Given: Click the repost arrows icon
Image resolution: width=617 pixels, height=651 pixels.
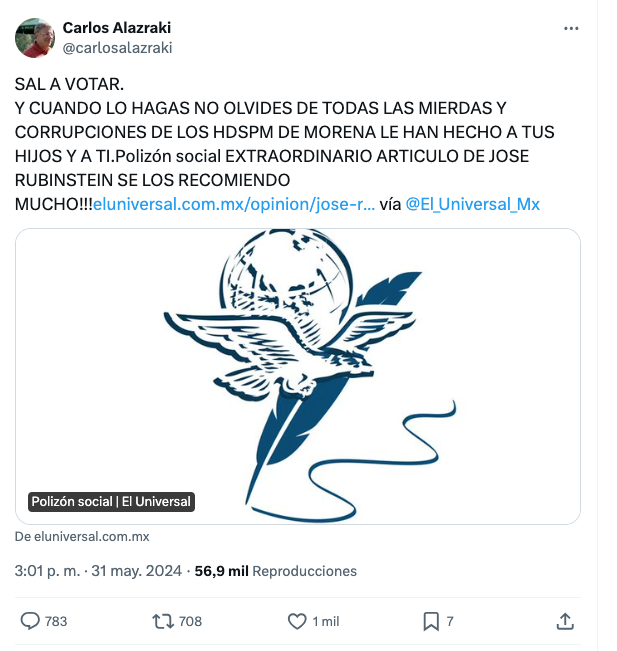Looking at the screenshot, I should (x=163, y=621).
